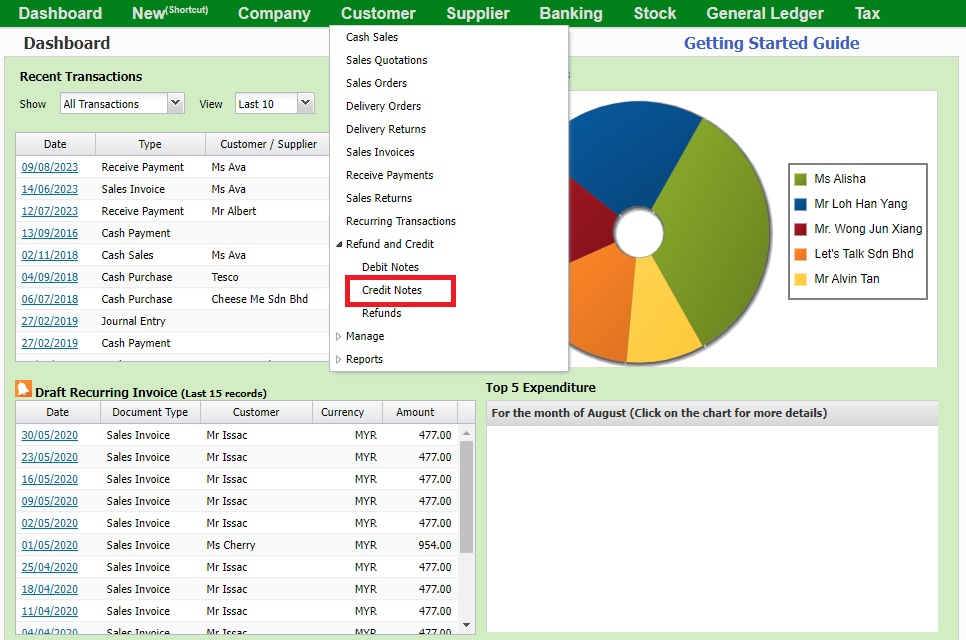Open the 01/05/2020 recurring invoice link
Viewport: 966px width, 640px height.
tap(50, 545)
